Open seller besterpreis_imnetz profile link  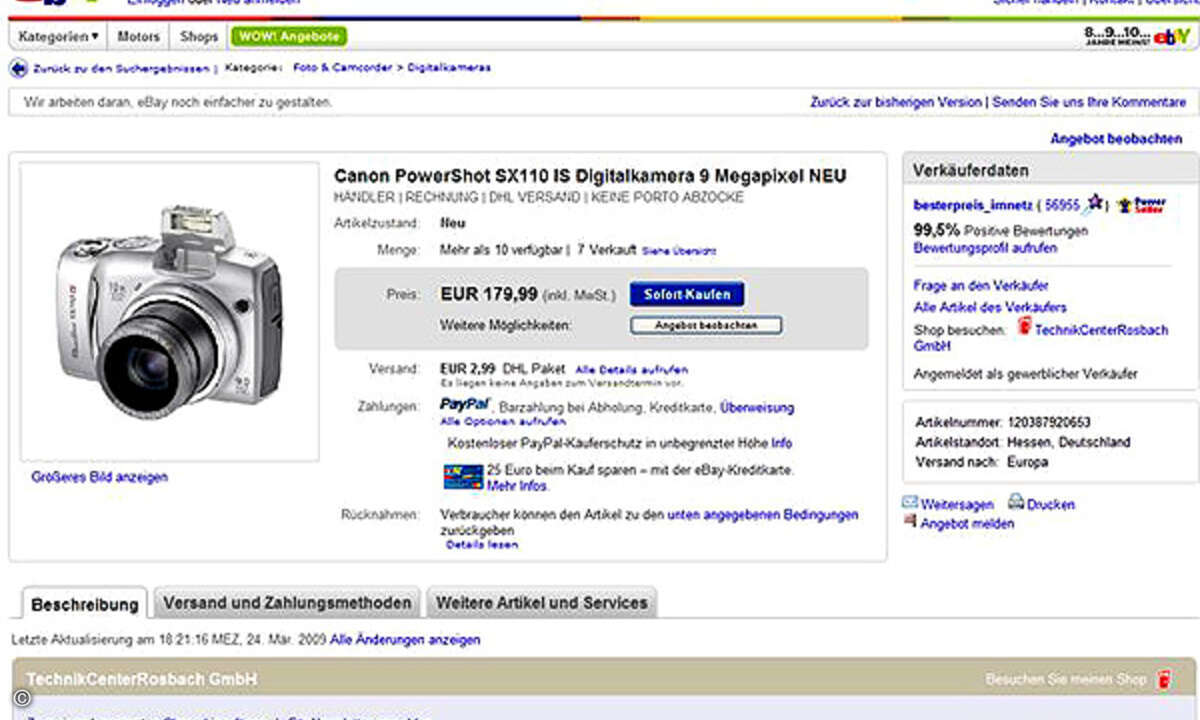pos(973,204)
